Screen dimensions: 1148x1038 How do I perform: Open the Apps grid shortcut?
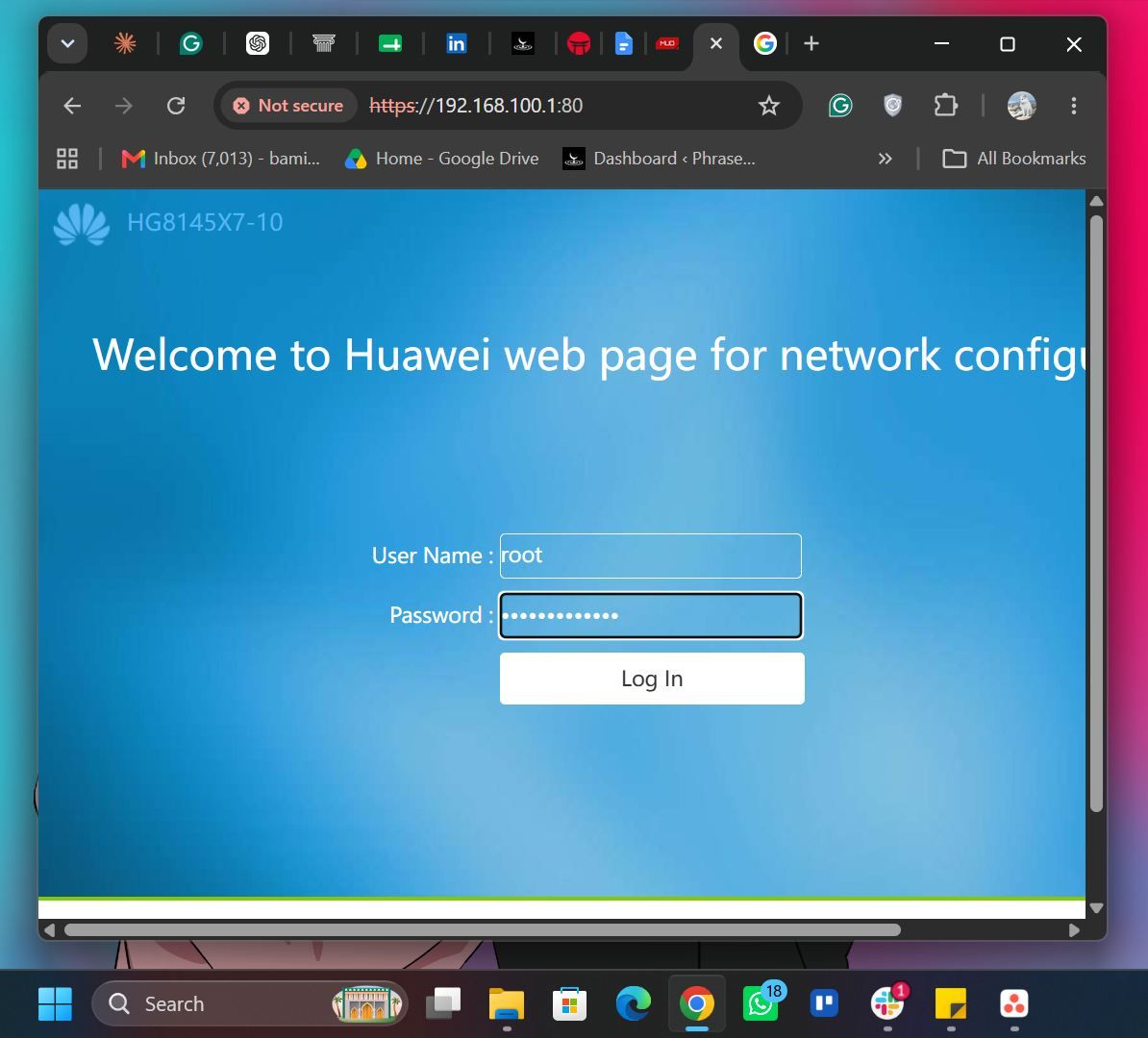coord(67,159)
